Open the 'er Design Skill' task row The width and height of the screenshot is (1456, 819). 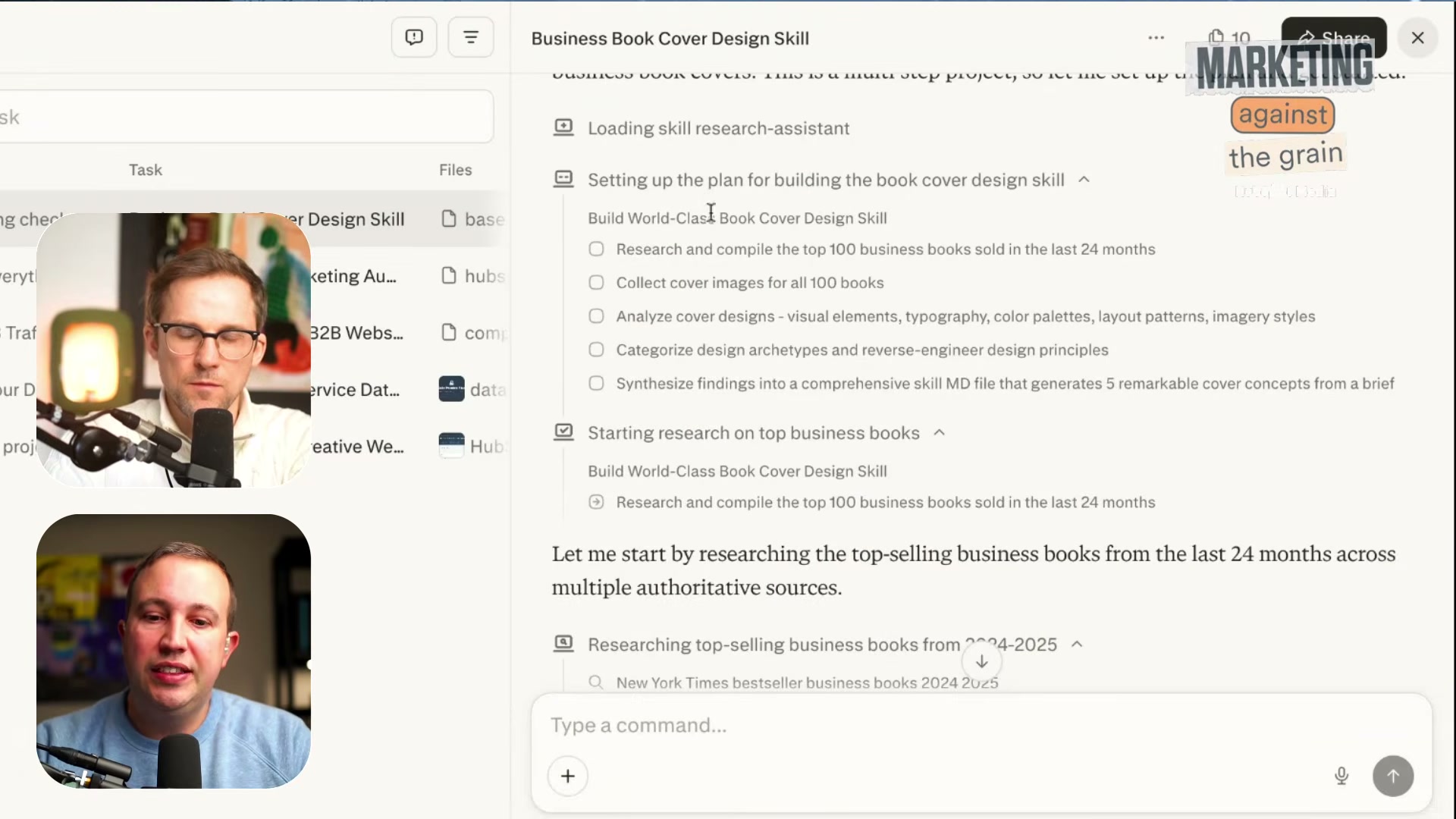[x=254, y=219]
